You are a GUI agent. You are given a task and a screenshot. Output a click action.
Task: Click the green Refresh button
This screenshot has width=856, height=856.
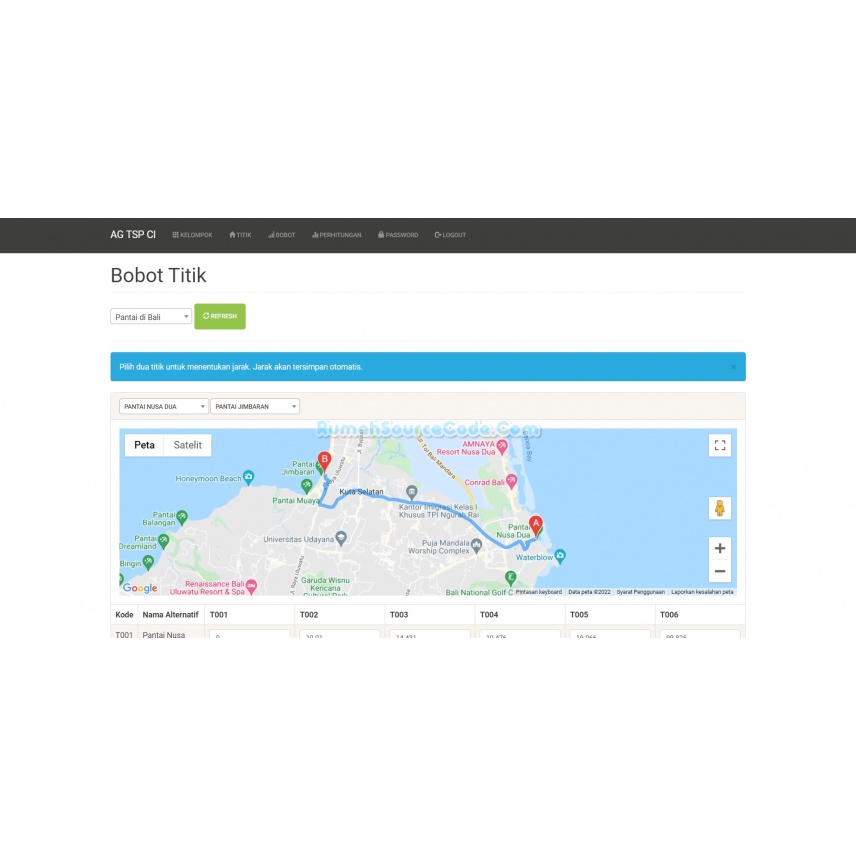tap(220, 316)
